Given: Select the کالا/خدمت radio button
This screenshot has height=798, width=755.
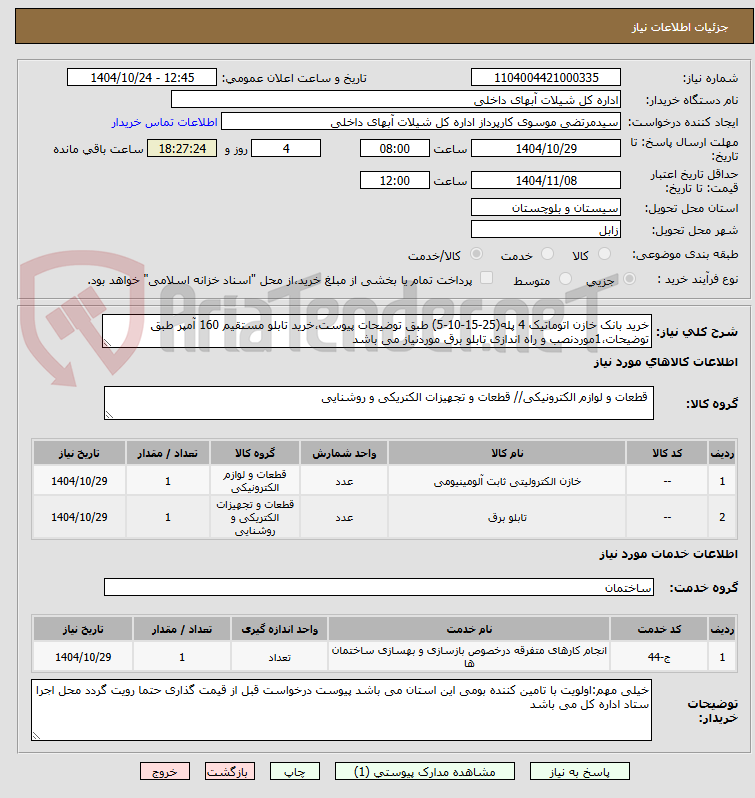Looking at the screenshot, I should pyautogui.click(x=476, y=253).
